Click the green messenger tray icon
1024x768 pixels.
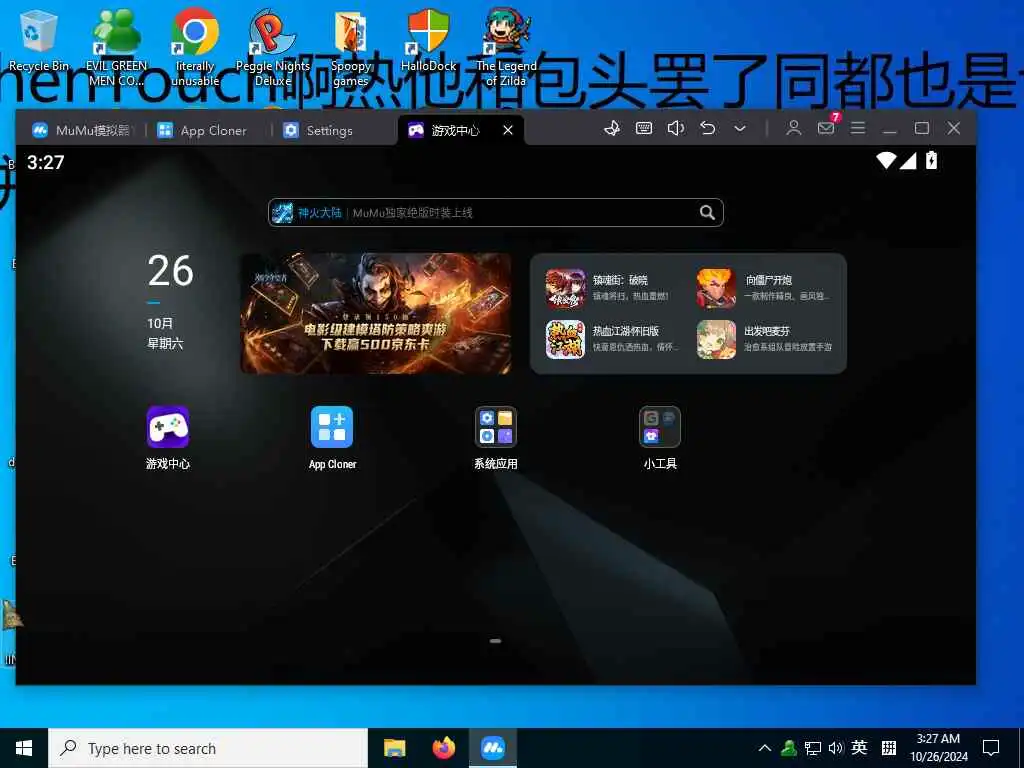click(789, 748)
